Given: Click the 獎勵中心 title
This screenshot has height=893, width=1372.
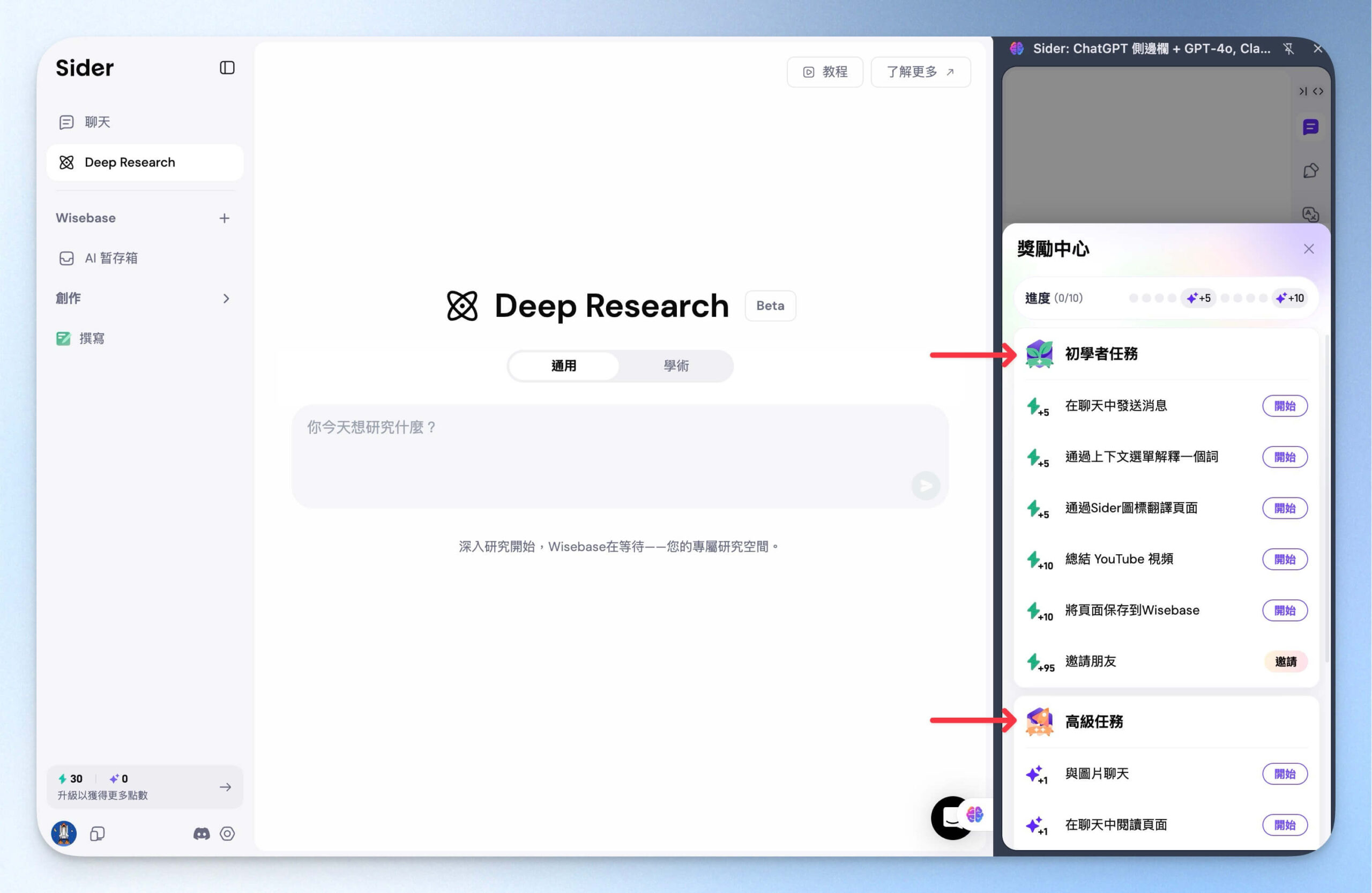Looking at the screenshot, I should tap(1053, 249).
